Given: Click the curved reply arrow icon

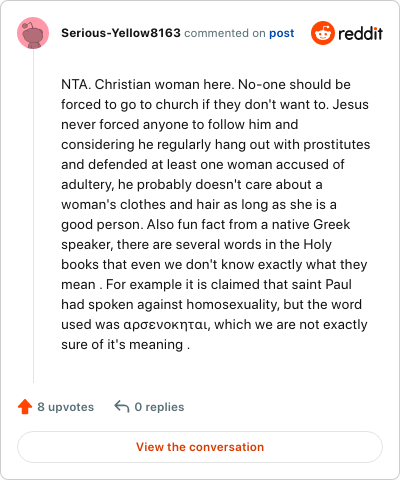Looking at the screenshot, I should pos(122,407).
